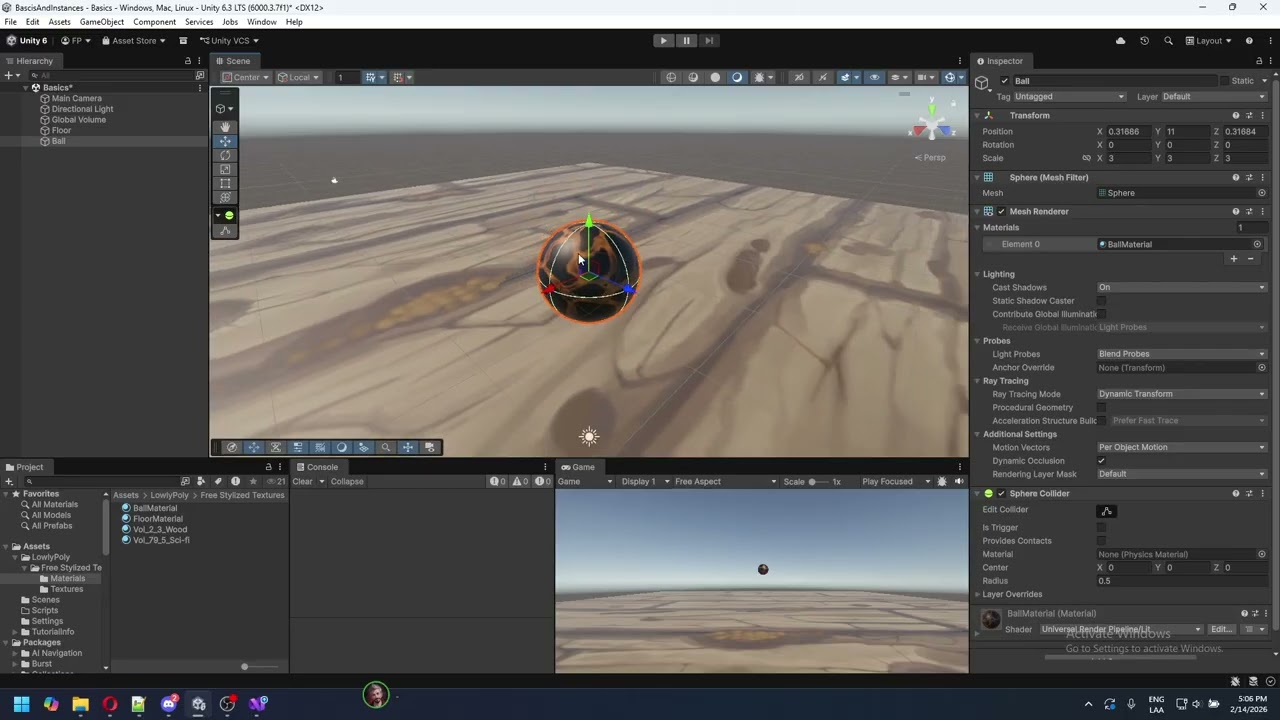This screenshot has width=1280, height=720.
Task: Open Cast Shadows dropdown
Action: click(x=1182, y=288)
